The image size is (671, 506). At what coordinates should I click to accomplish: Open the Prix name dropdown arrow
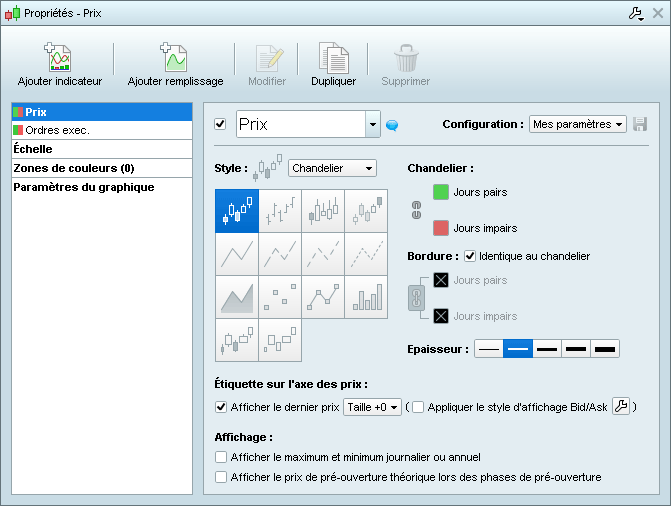pos(373,124)
